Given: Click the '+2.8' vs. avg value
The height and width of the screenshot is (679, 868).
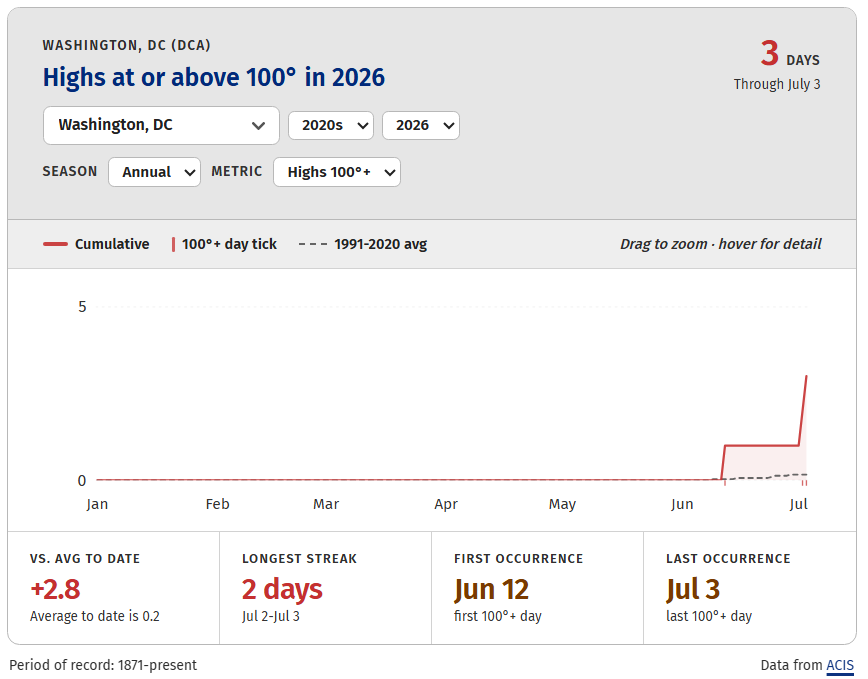Looking at the screenshot, I should (55, 589).
